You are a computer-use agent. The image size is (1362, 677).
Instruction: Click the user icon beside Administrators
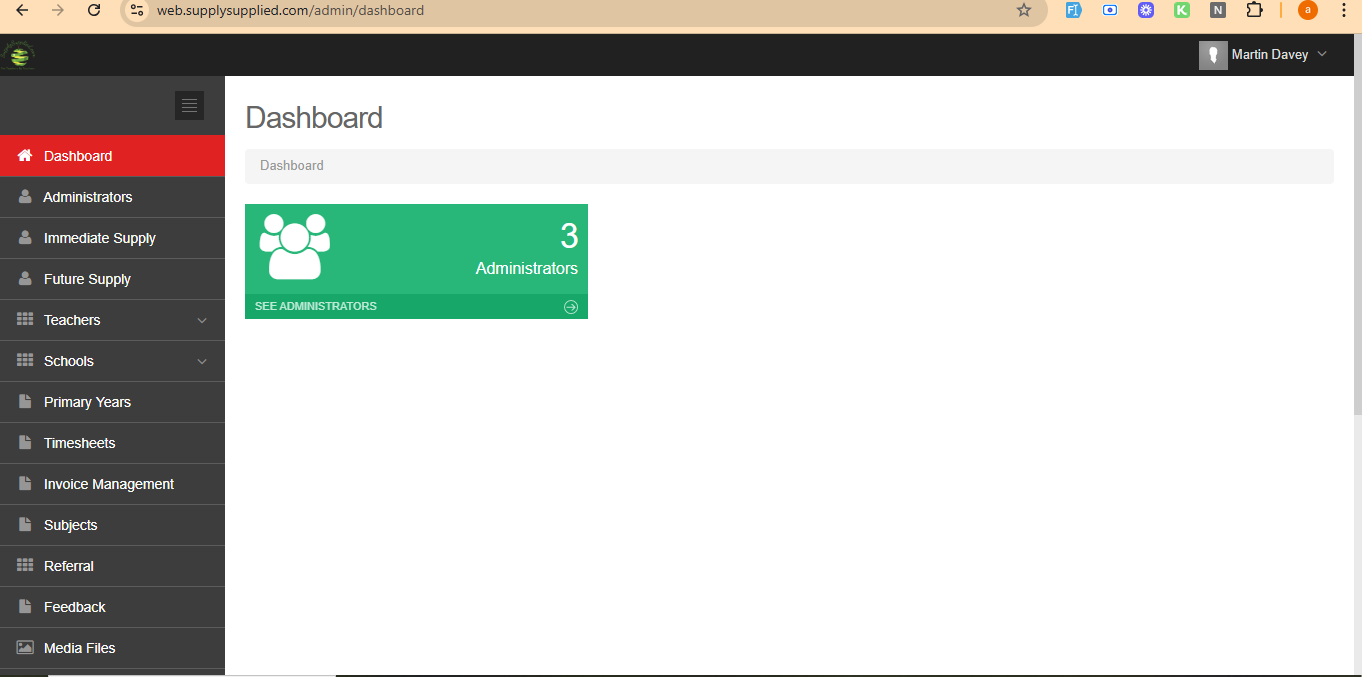pos(25,197)
